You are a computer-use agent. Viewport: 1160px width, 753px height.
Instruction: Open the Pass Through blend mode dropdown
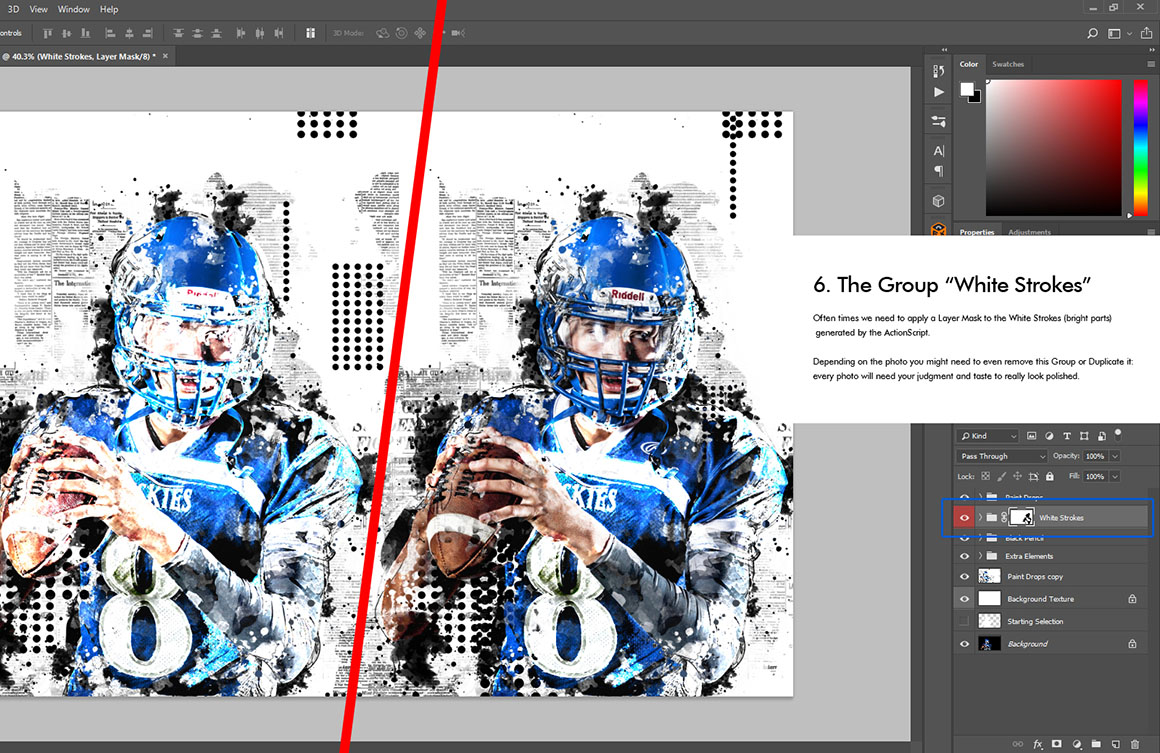point(1001,456)
